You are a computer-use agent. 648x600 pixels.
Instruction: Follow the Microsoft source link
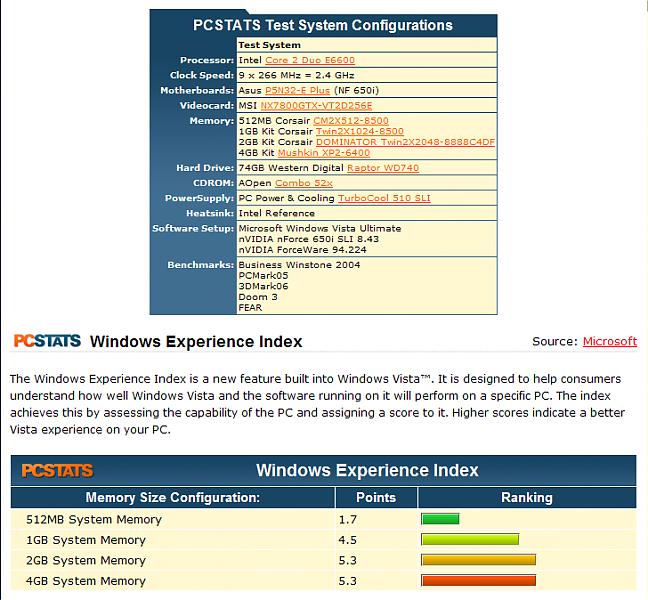pyautogui.click(x=610, y=341)
